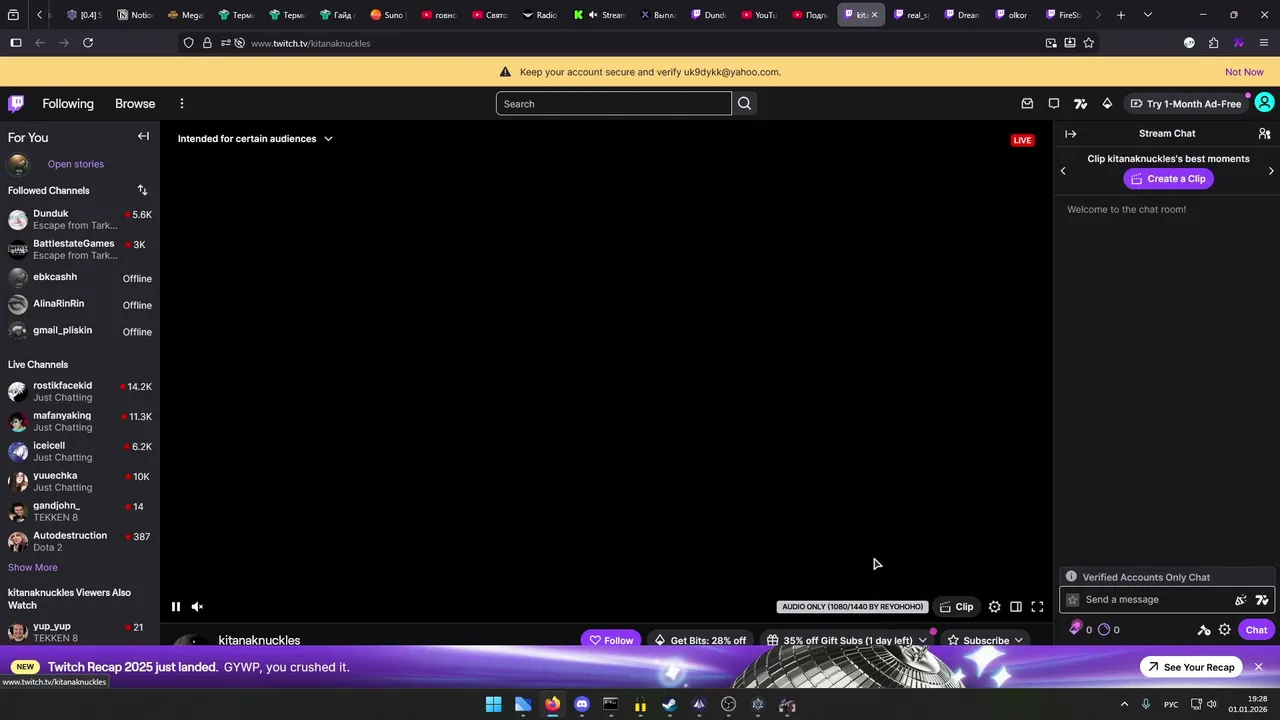Toggle theatre mode in the player
The image size is (1280, 720).
coord(1016,607)
